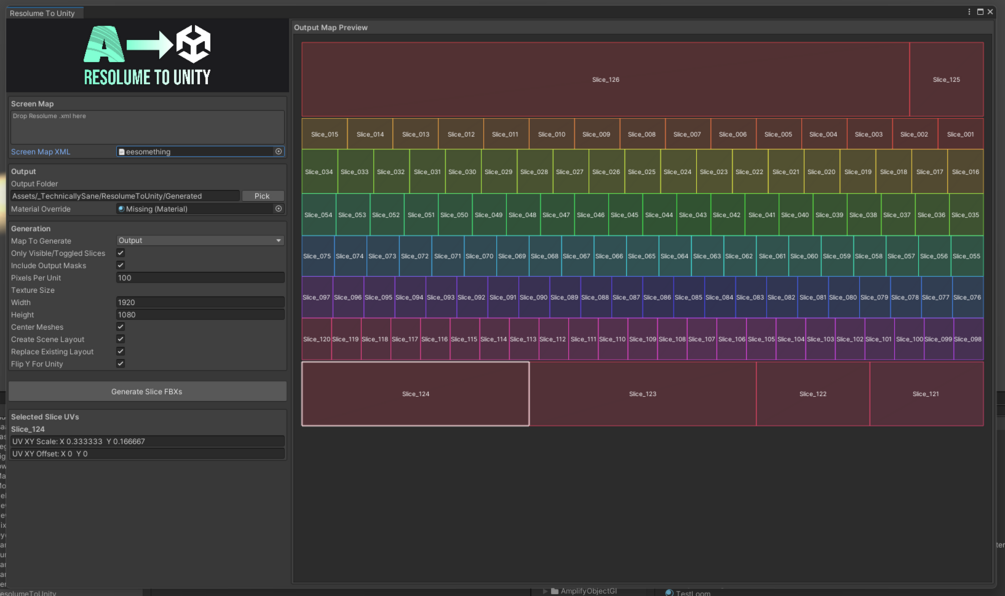Image resolution: width=1005 pixels, height=596 pixels.
Task: Select Slice_065 in the output map
Action: [642, 256]
